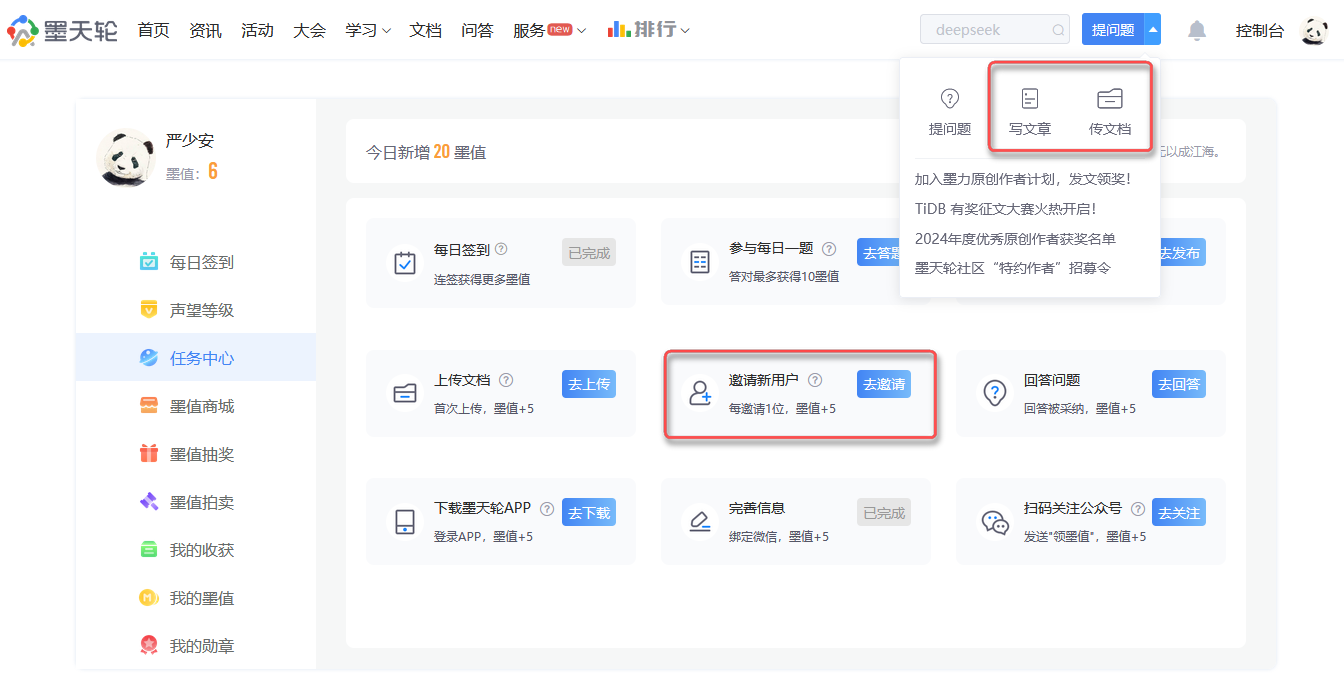Viewport: 1344px width, 681px height.
Task: Click the 墨天轮 logo
Action: 63,30
